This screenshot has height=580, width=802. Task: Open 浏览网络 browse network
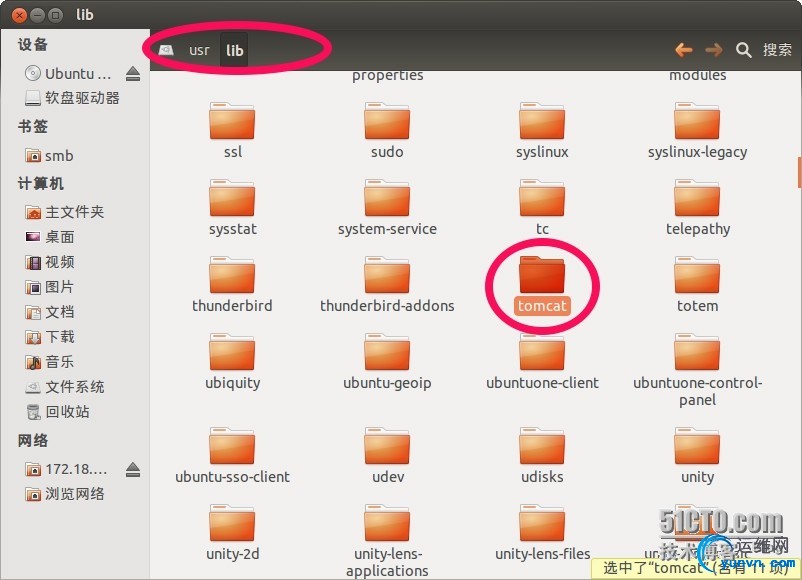[64, 494]
